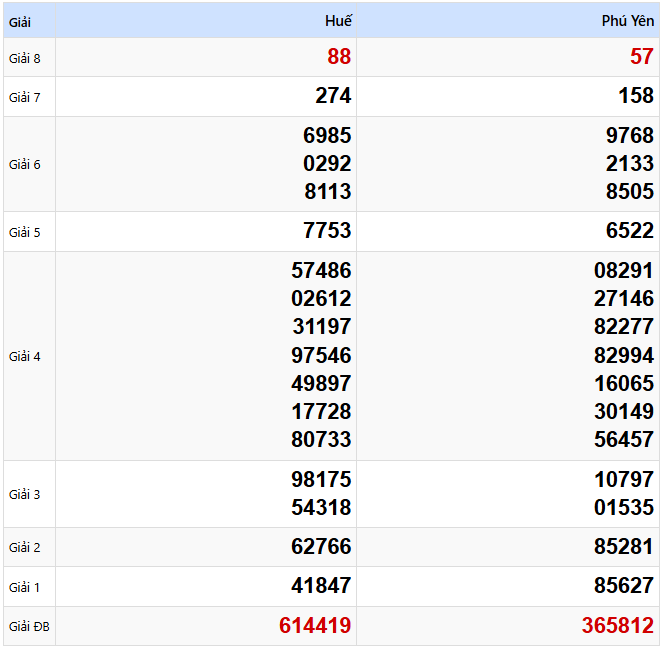The image size is (663, 649).
Task: Click the Huế column header
Action: pos(338,21)
